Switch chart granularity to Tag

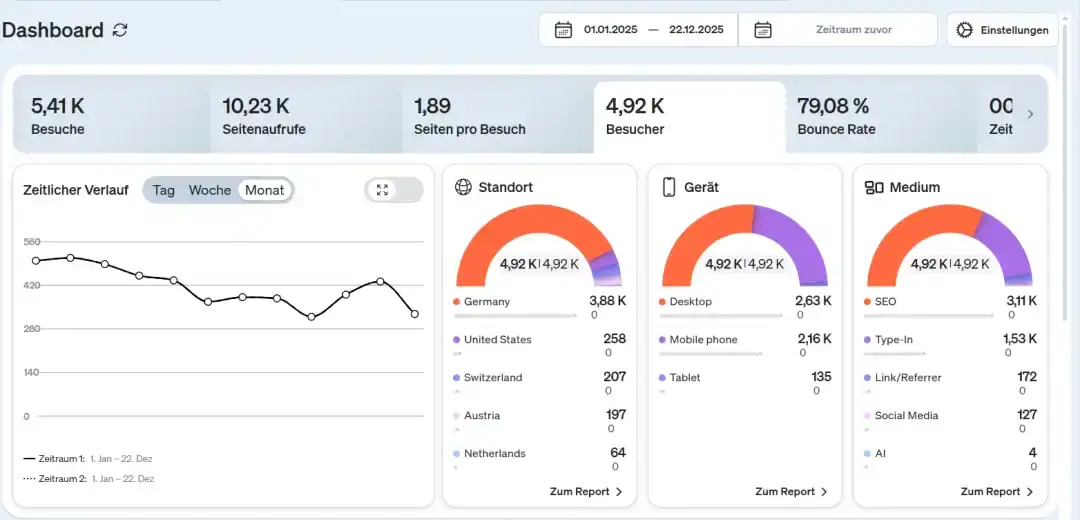pos(164,190)
